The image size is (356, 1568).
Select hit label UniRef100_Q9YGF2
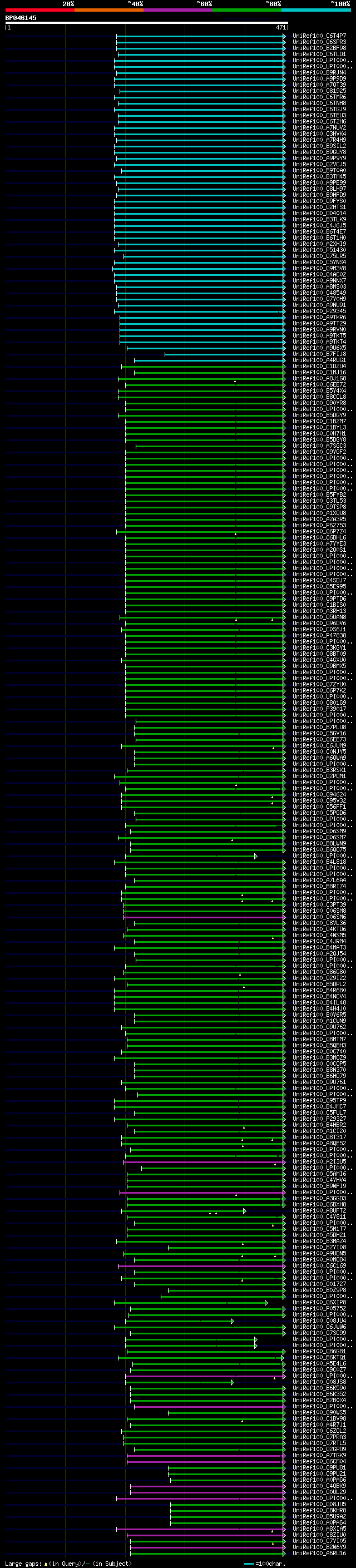tap(319, 452)
